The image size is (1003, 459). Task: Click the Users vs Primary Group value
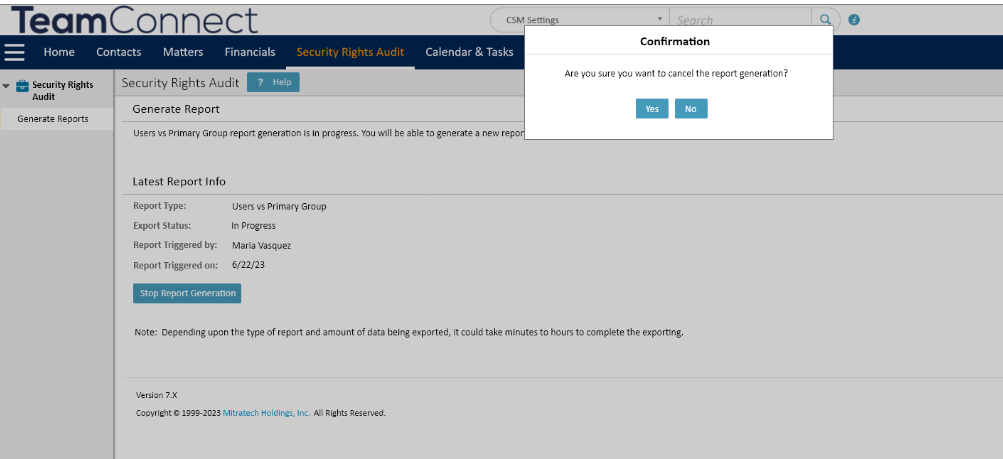pyautogui.click(x=279, y=206)
